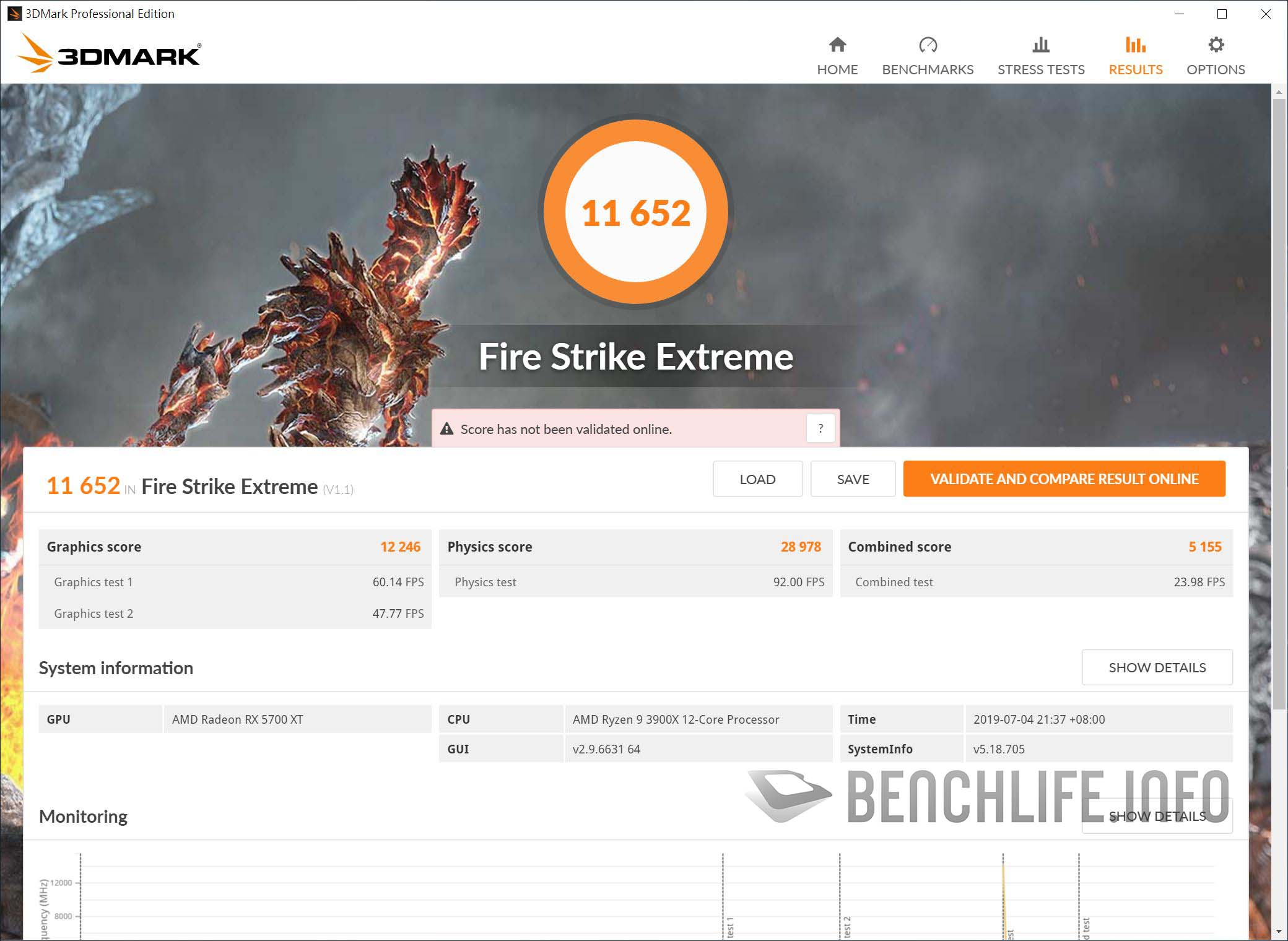Image resolution: width=1288 pixels, height=941 pixels.
Task: Click the warning triangle in validation notice
Action: (447, 428)
